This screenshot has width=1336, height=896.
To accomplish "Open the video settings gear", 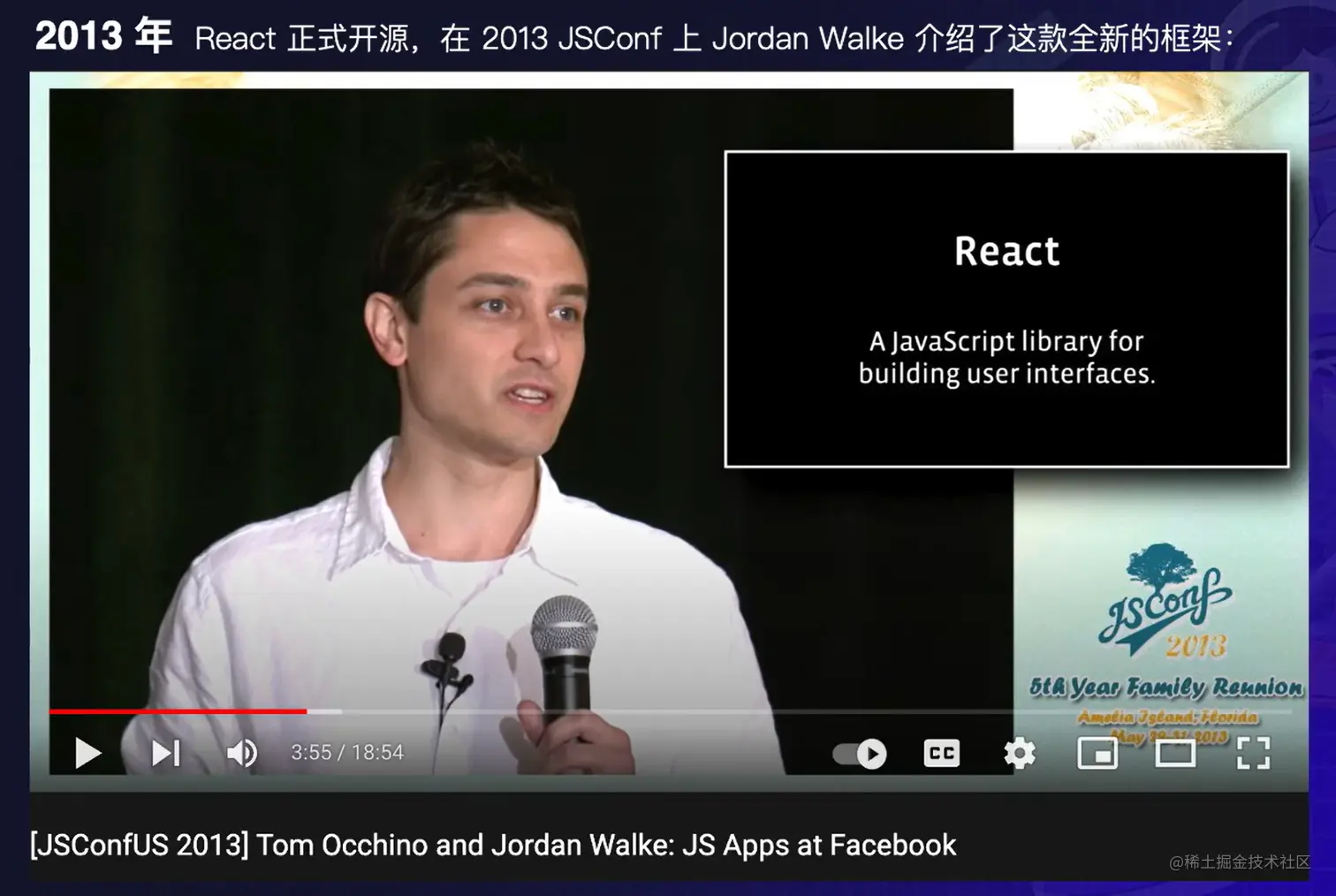I will [1020, 754].
